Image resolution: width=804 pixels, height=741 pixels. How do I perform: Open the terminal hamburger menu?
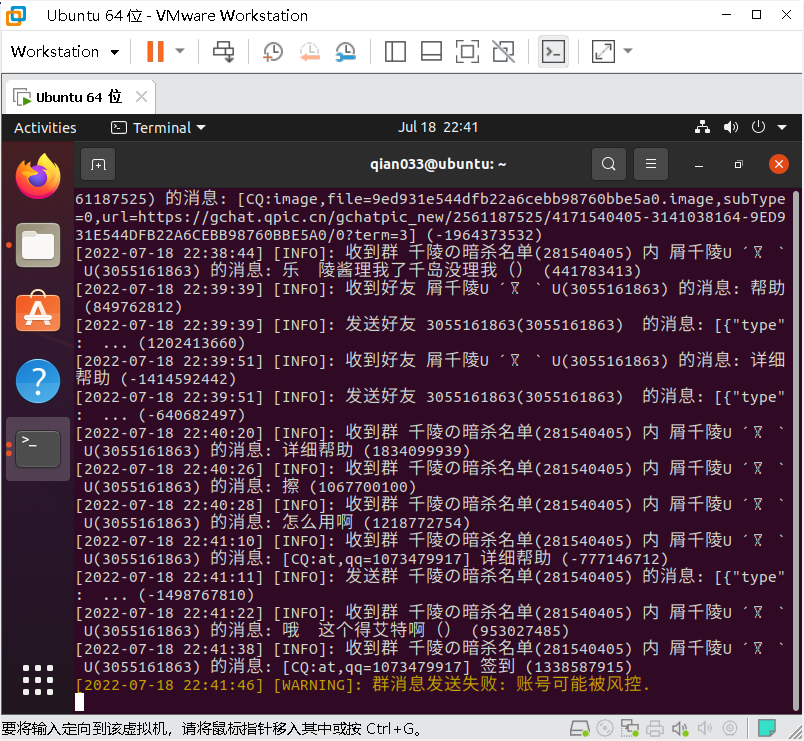coord(651,164)
